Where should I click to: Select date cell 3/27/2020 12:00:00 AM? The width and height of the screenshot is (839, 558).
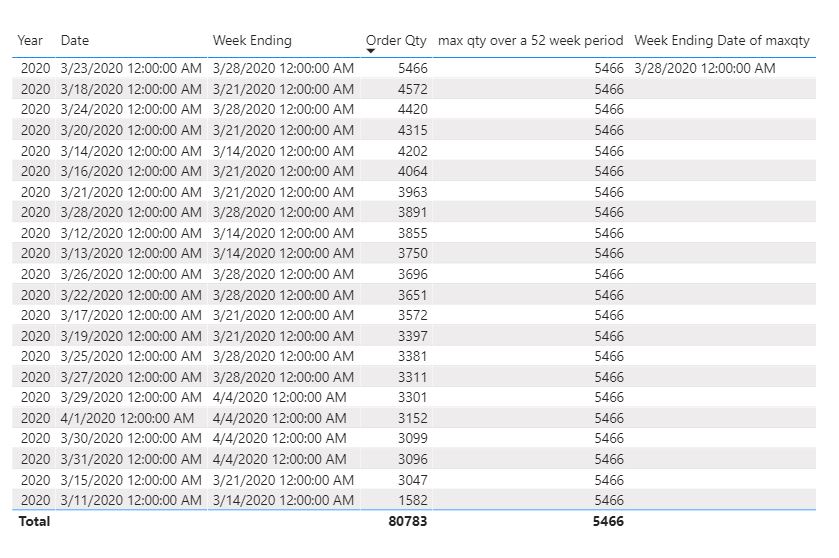pyautogui.click(x=131, y=378)
